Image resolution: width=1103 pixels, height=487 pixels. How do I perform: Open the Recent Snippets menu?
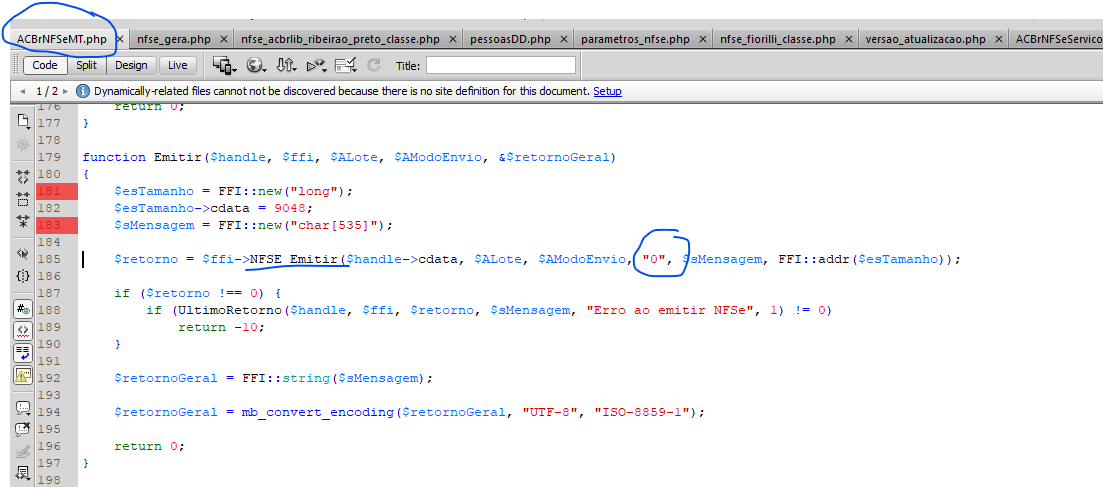(x=23, y=474)
